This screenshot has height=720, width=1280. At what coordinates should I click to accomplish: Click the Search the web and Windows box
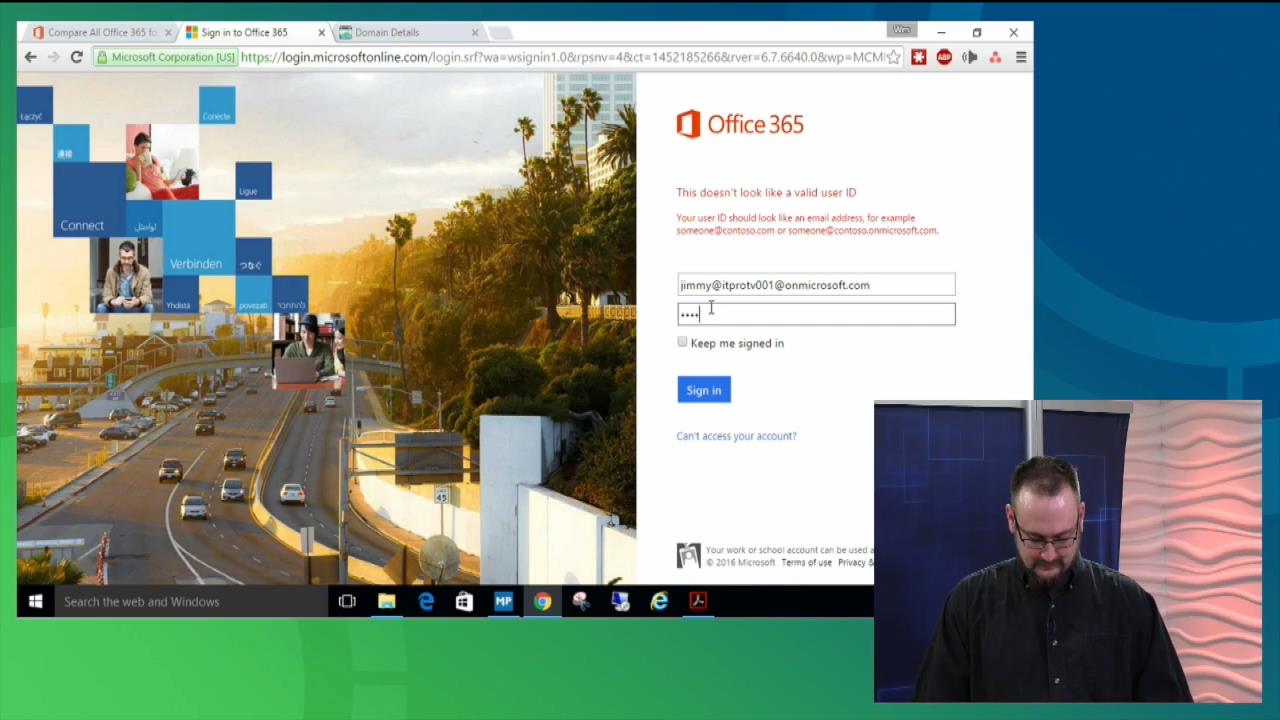click(x=191, y=601)
